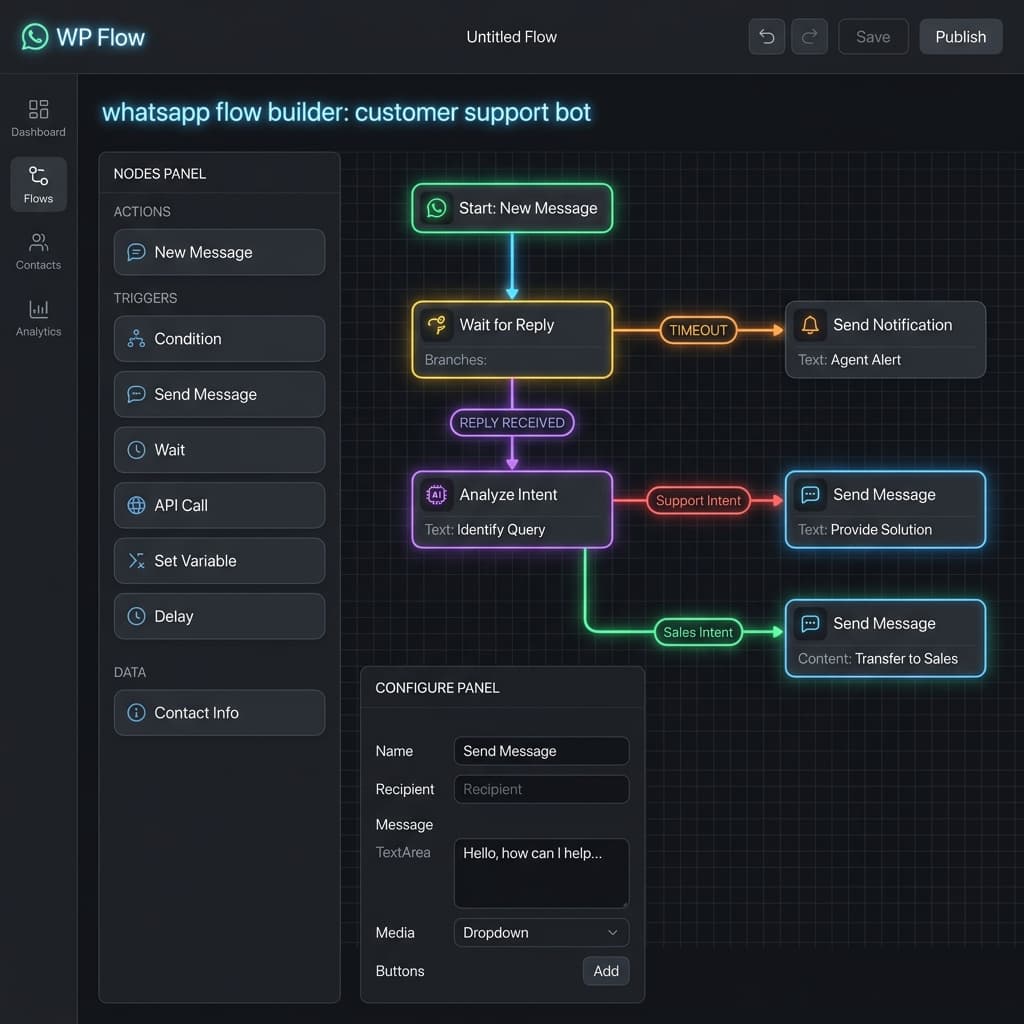Open the Analytics sidebar section

tap(39, 317)
